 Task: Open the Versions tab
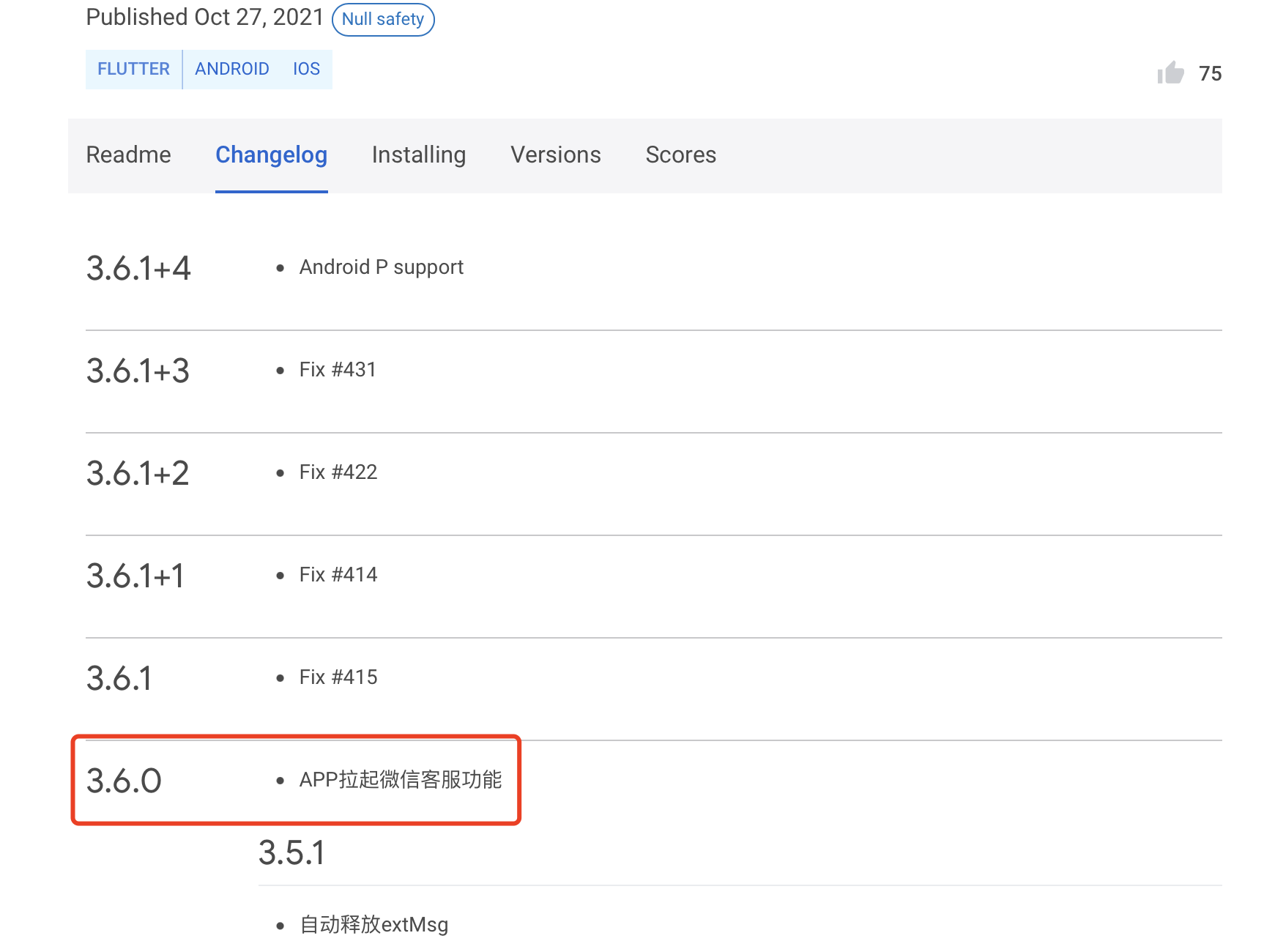556,155
